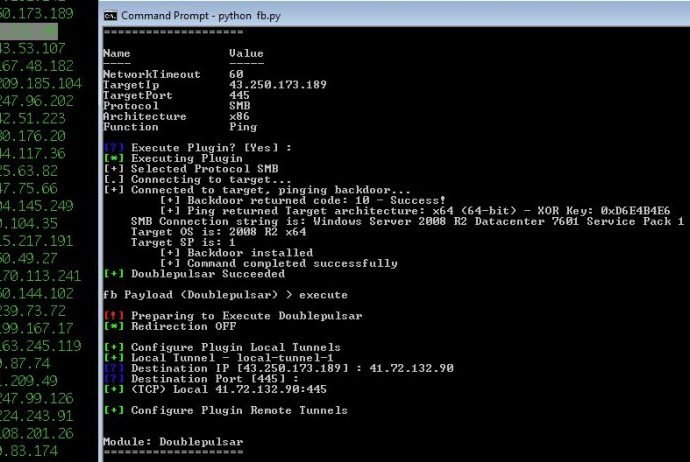Click the '(TCP) Local 41.72.132.90:445' line
Image resolution: width=690 pixels, height=462 pixels.
coord(216,389)
